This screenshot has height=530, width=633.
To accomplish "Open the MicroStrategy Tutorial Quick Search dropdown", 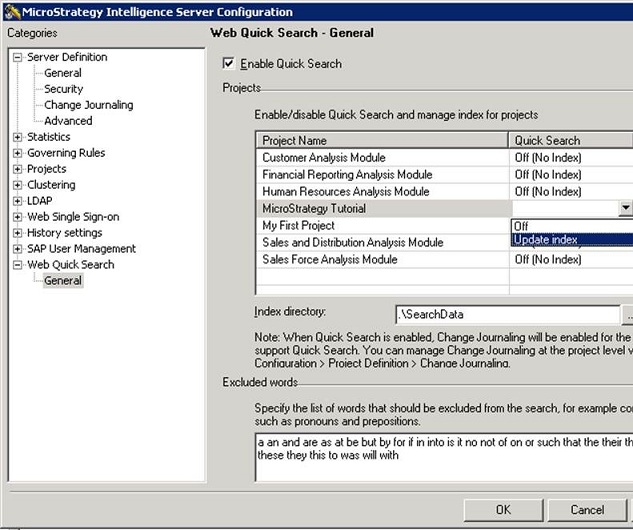I will (625, 208).
